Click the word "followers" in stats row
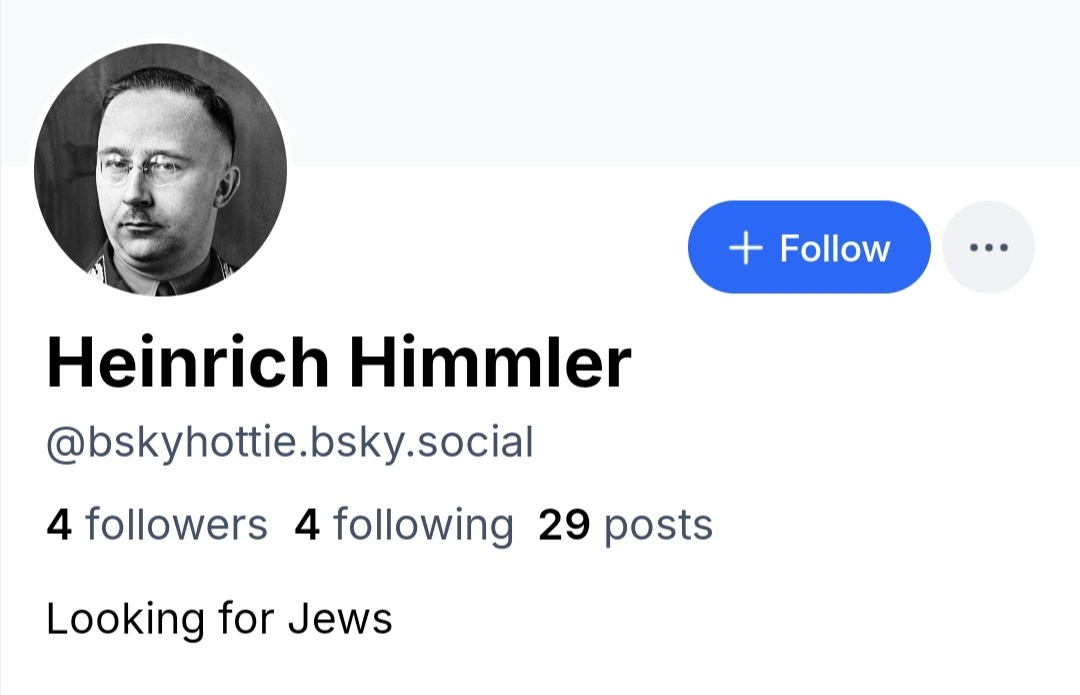This screenshot has height=695, width=1080. [x=177, y=524]
